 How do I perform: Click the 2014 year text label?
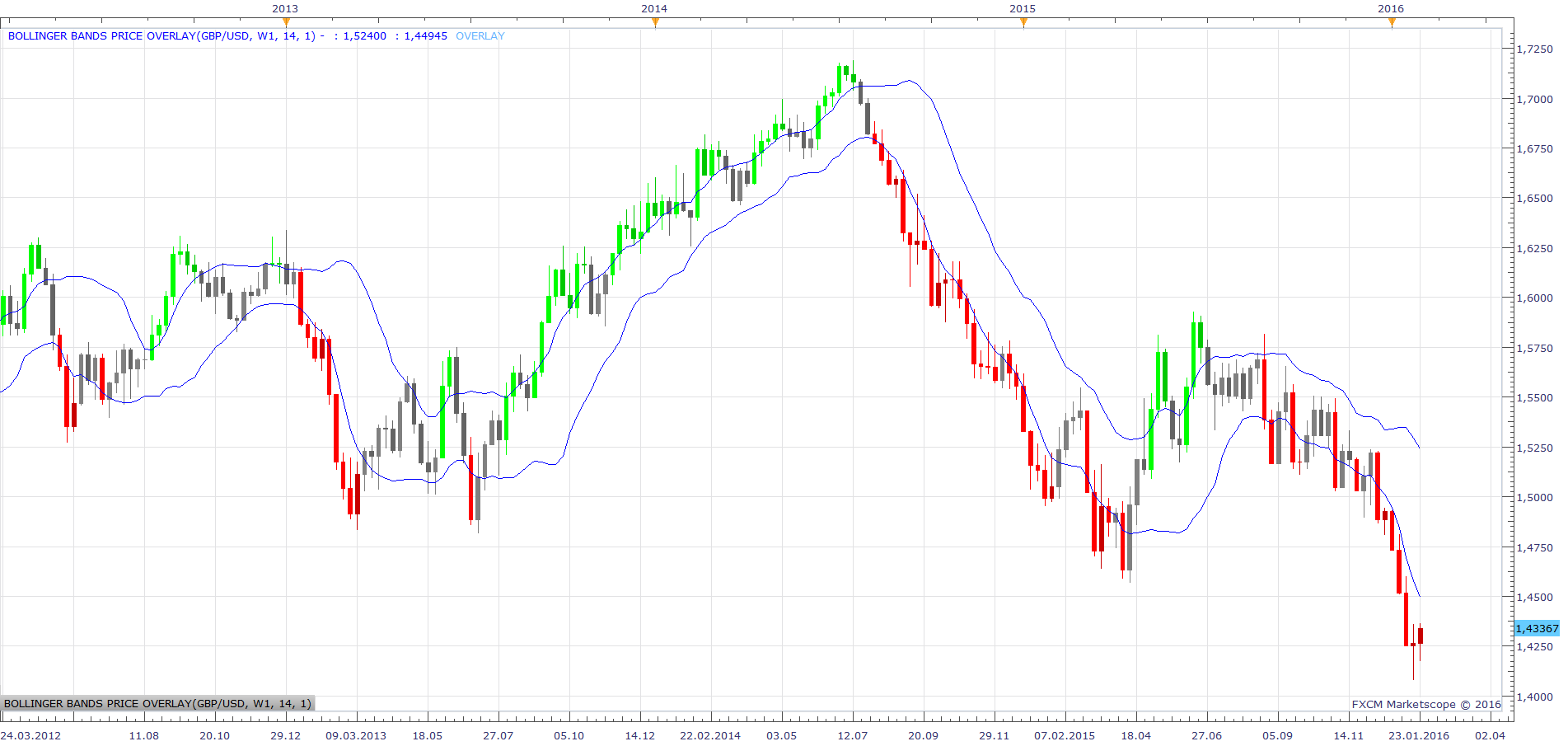coord(654,8)
